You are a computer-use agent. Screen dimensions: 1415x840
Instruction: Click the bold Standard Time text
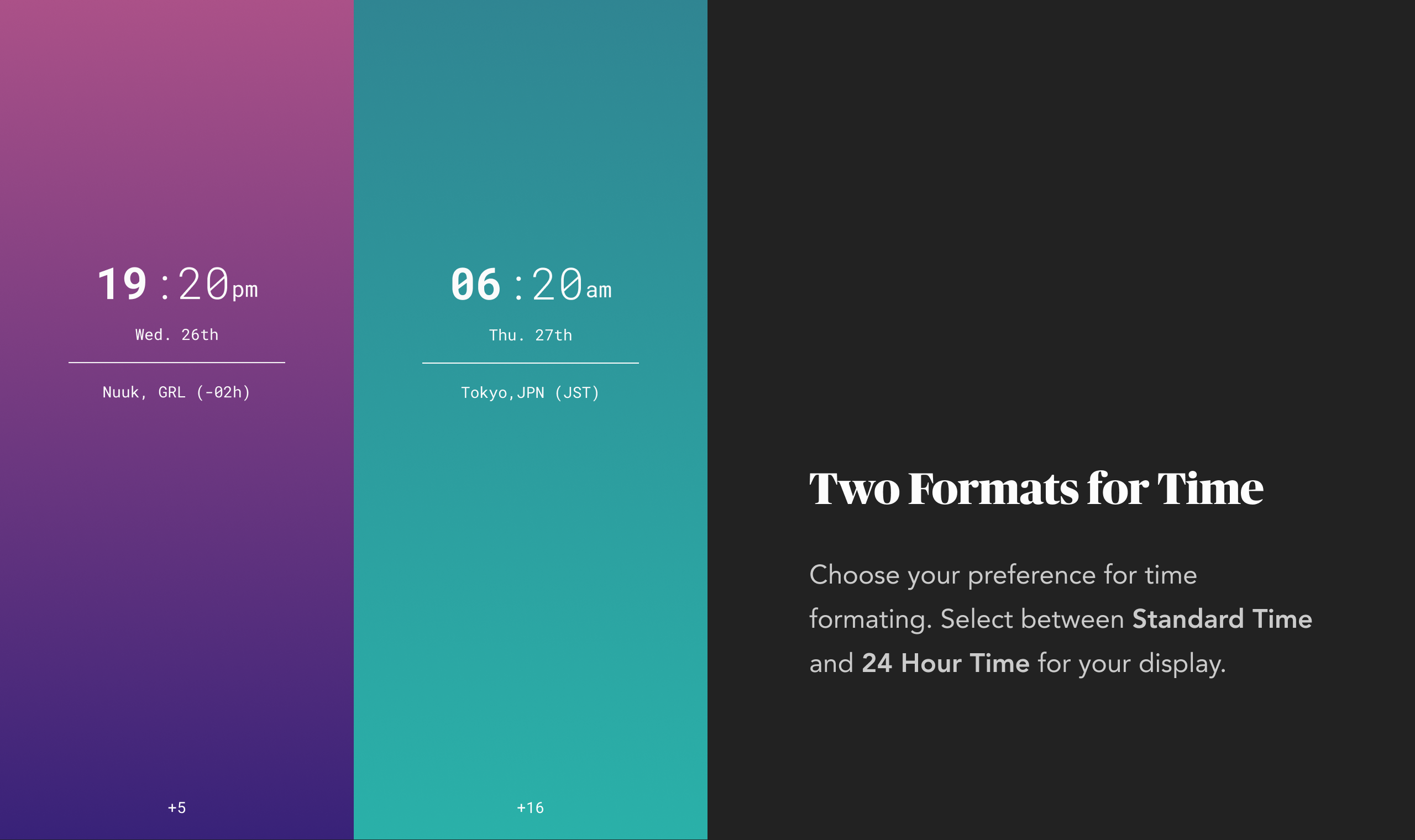[x=1222, y=619]
